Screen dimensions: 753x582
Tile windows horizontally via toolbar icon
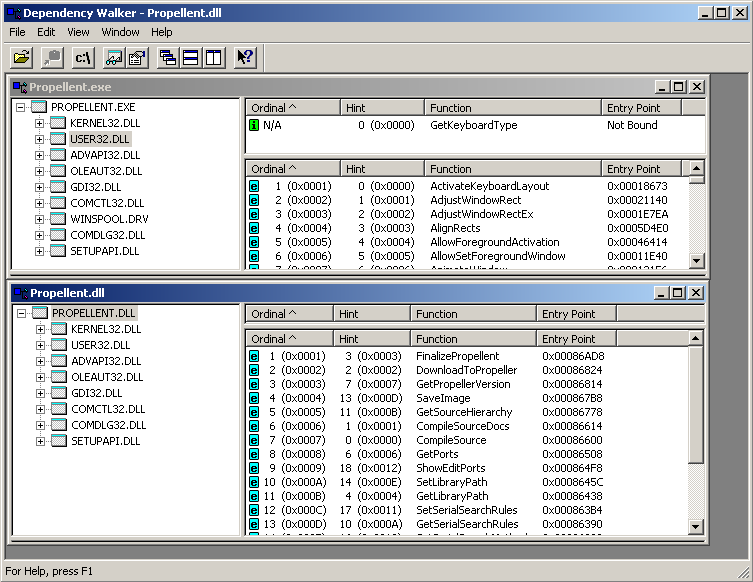(x=190, y=58)
